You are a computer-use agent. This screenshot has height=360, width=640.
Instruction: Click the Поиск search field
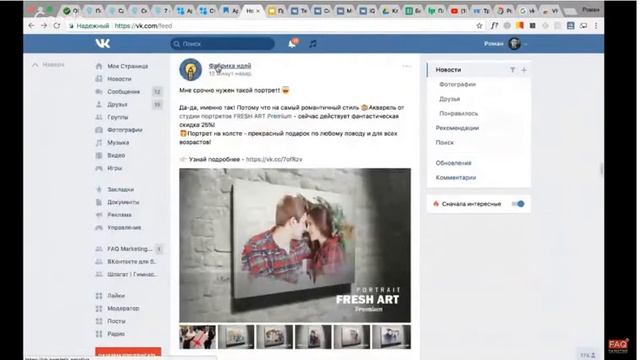pos(222,44)
